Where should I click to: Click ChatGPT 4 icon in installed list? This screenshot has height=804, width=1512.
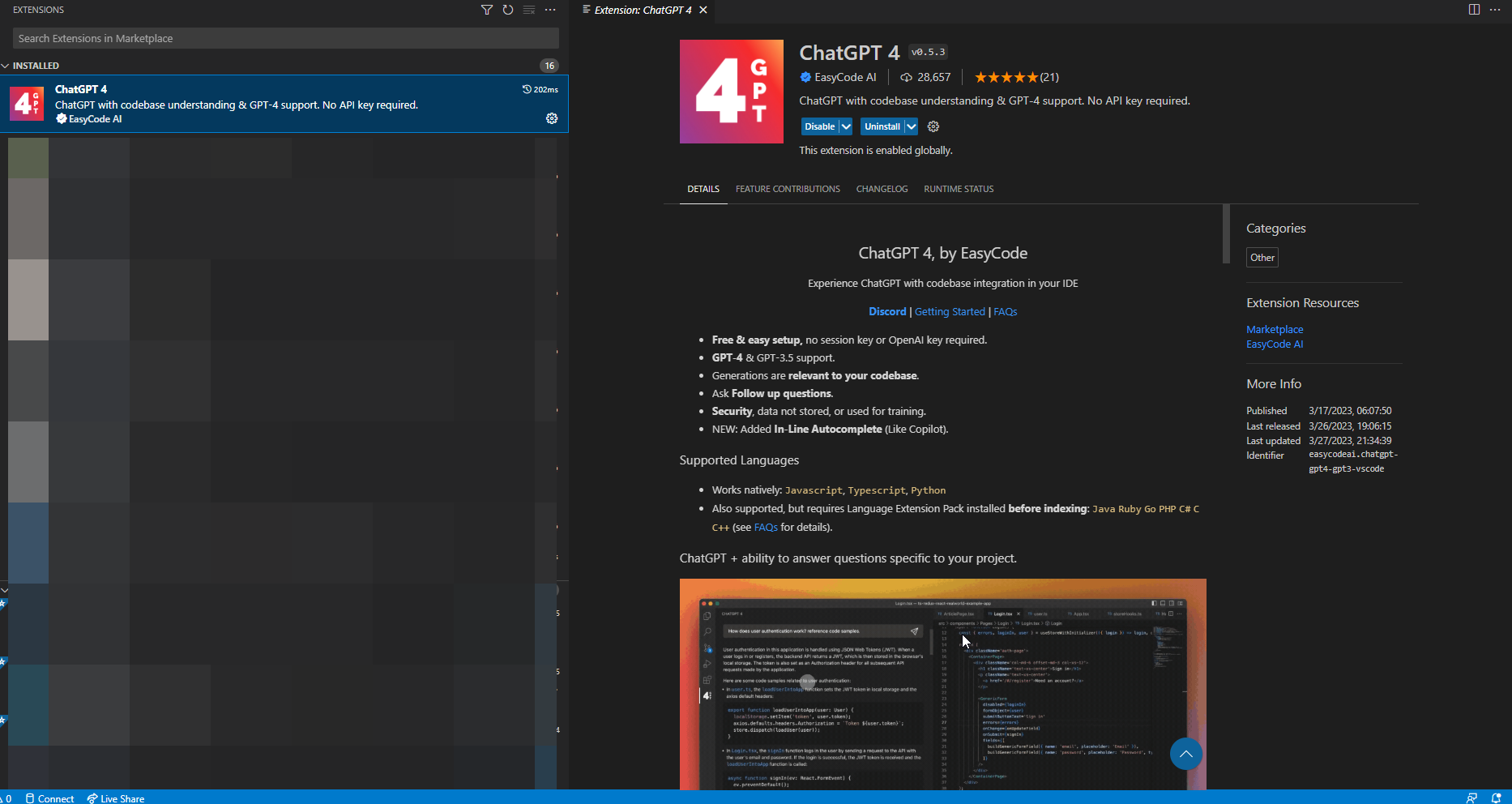(27, 104)
